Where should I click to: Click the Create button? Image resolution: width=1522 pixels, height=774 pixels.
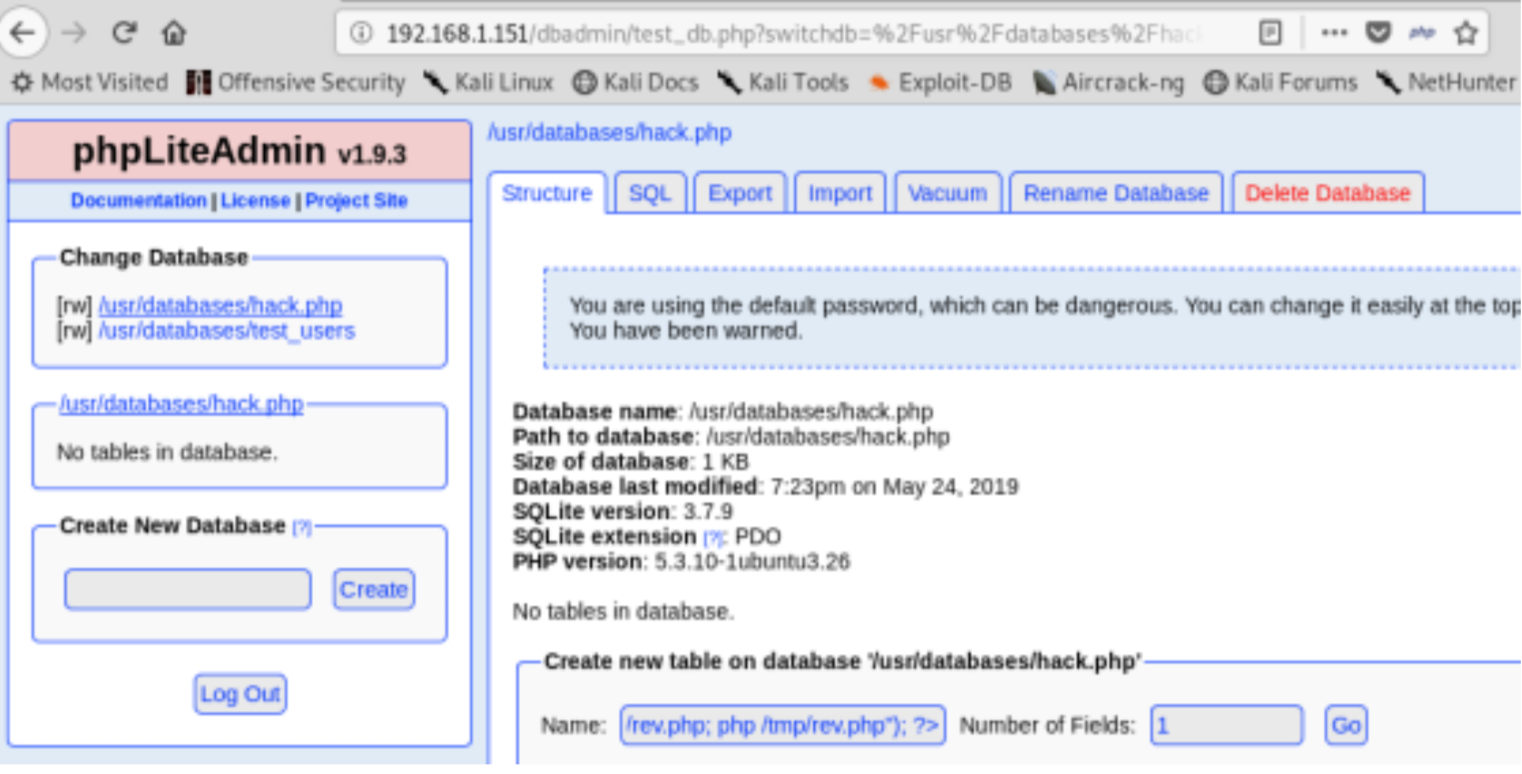373,589
